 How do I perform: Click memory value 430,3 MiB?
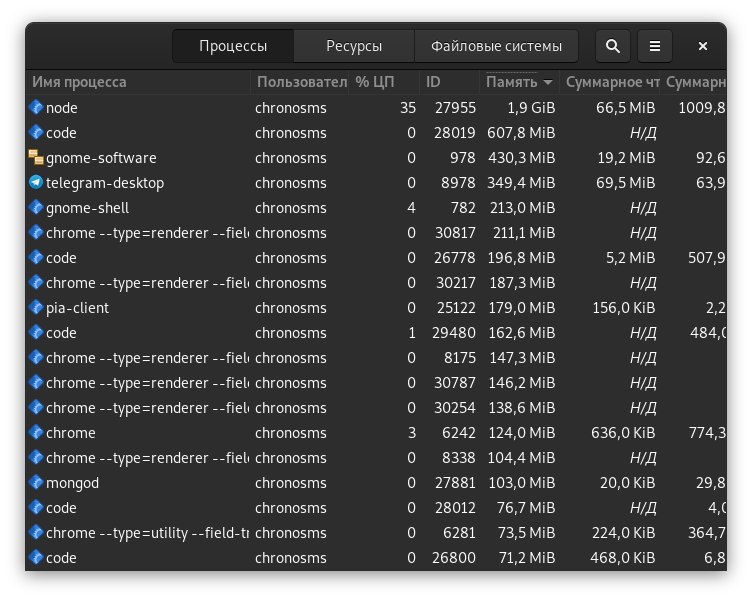522,158
